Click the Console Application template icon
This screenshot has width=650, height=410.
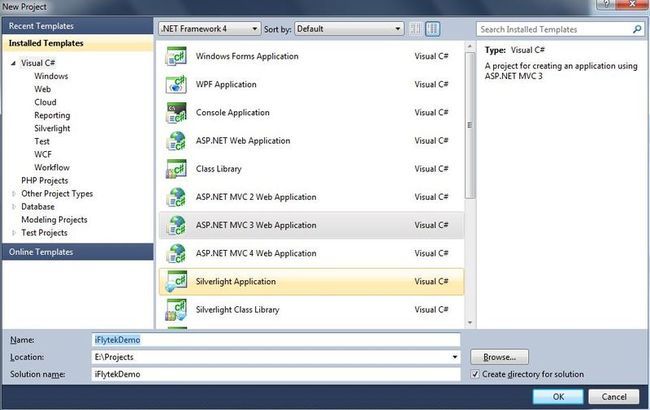(176, 112)
